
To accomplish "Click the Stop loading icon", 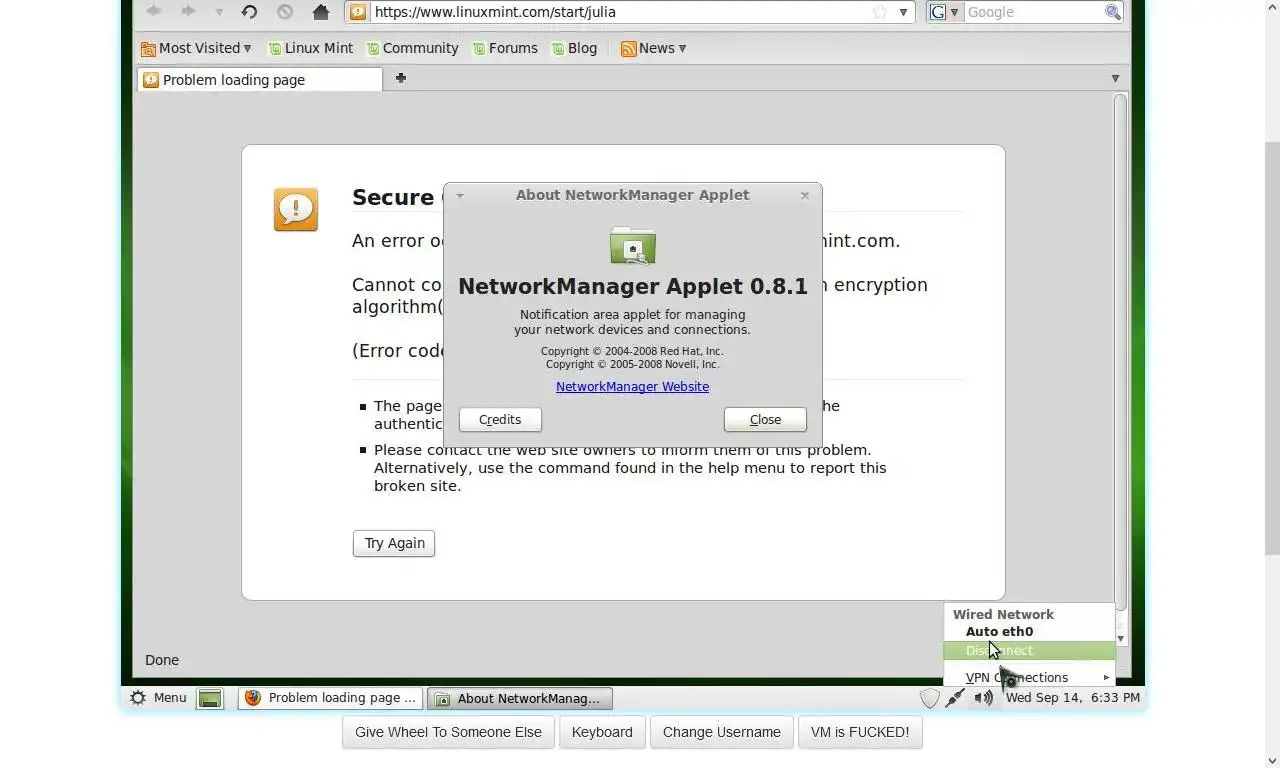I will (x=285, y=12).
